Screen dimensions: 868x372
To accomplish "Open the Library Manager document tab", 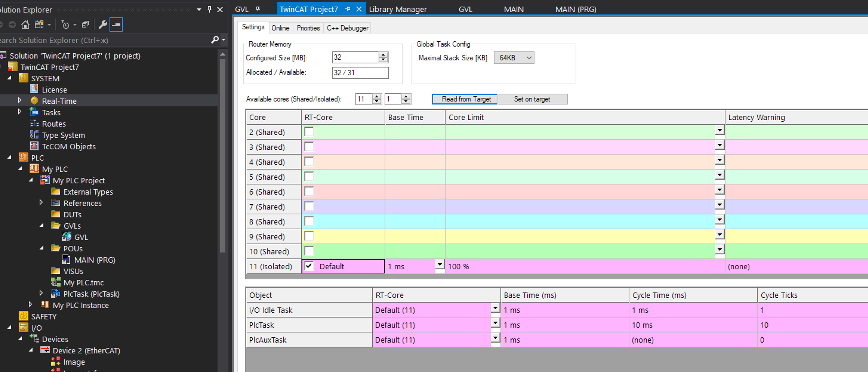I will (397, 9).
